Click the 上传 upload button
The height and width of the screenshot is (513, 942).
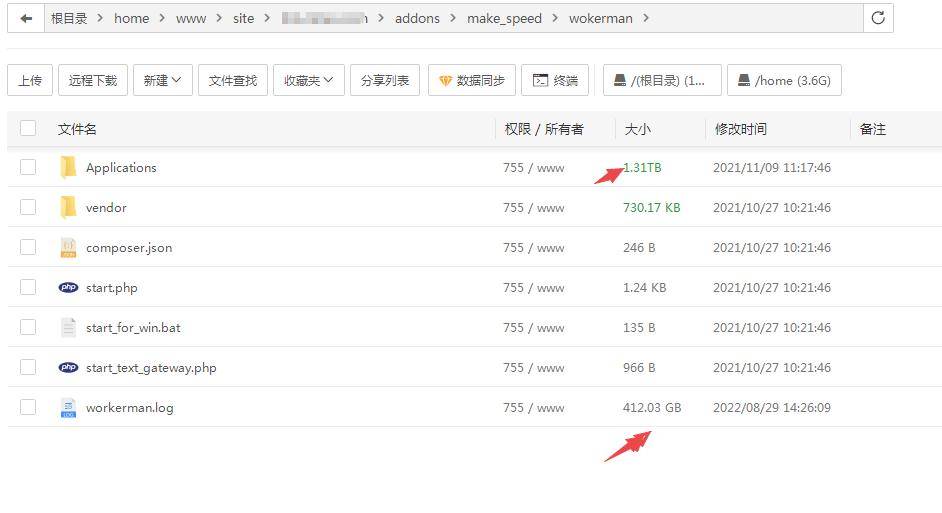(30, 80)
